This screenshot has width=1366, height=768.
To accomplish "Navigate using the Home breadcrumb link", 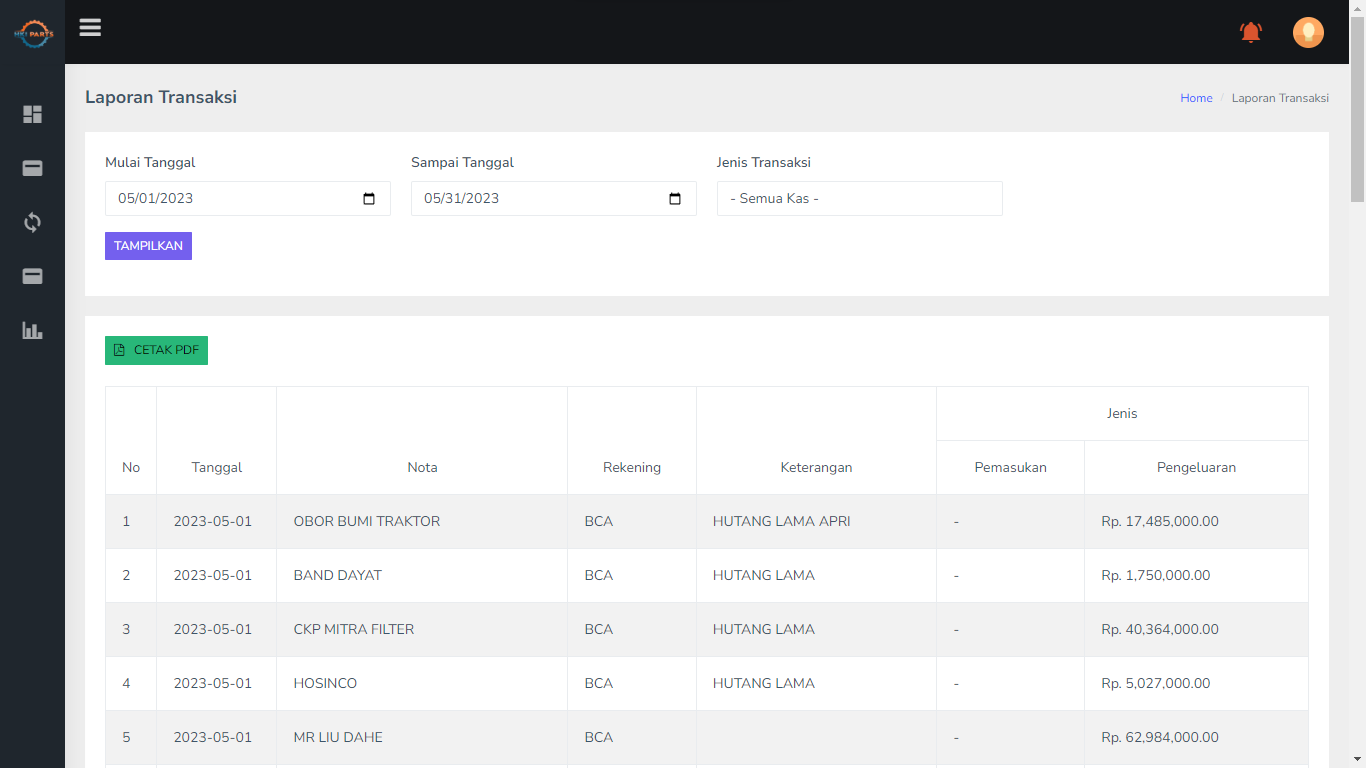I will click(x=1196, y=97).
